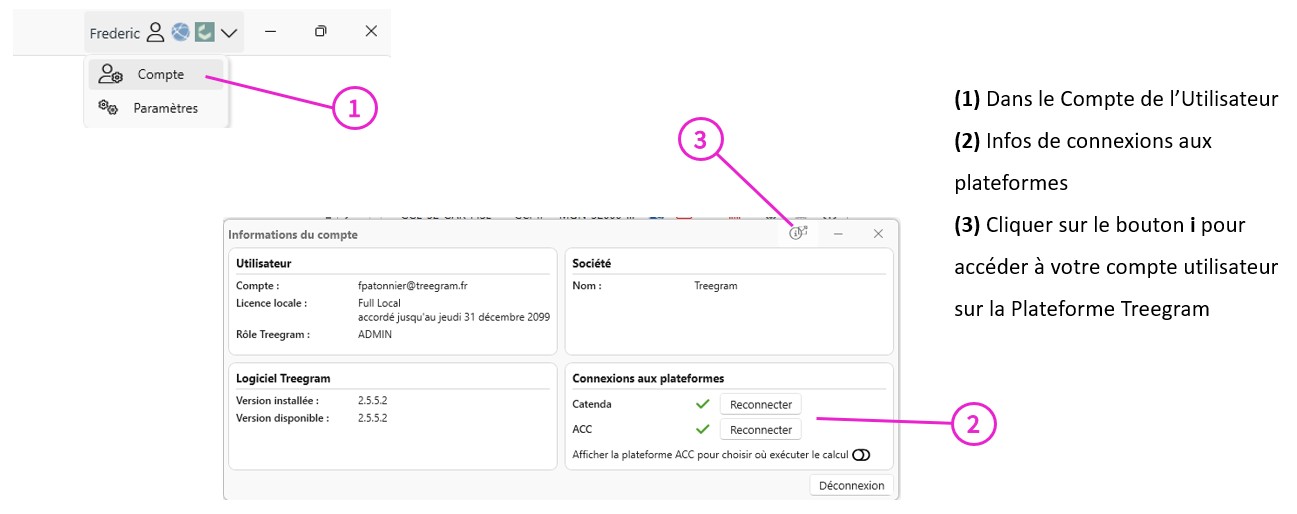1297x514 pixels.
Task: Click the email address fpatonnier@treegram.fr
Action: (x=412, y=286)
